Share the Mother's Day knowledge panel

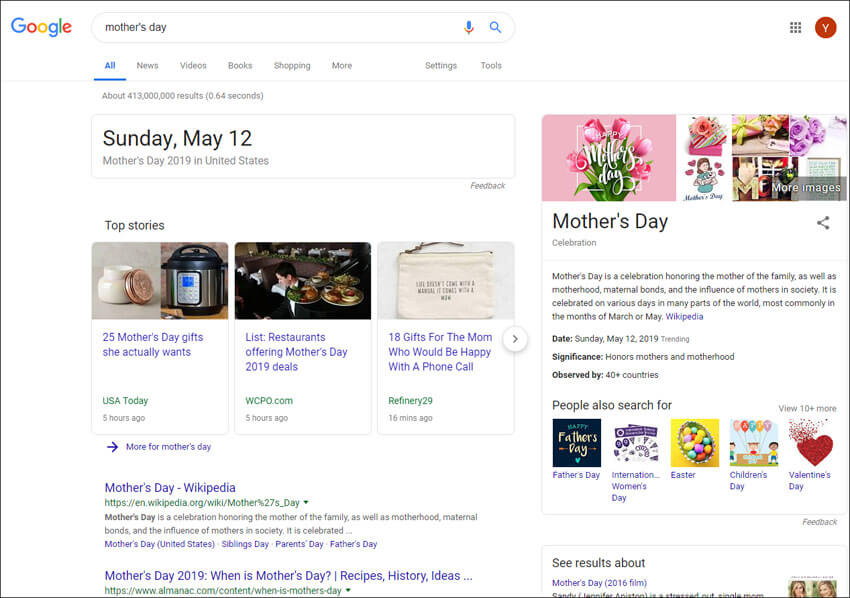pos(823,222)
